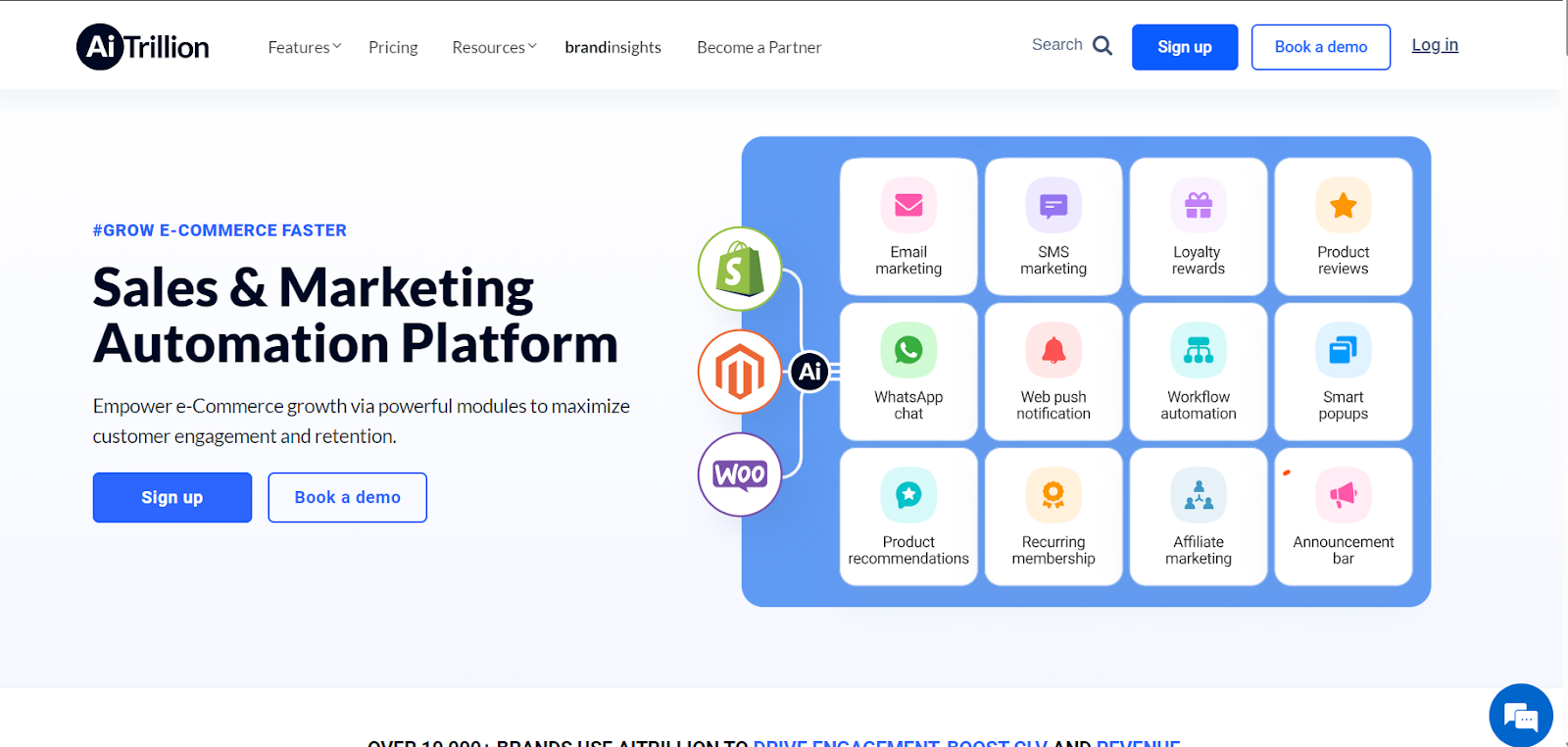This screenshot has height=747, width=1568.
Task: Select the Workflow automation icon
Action: pos(1199,350)
